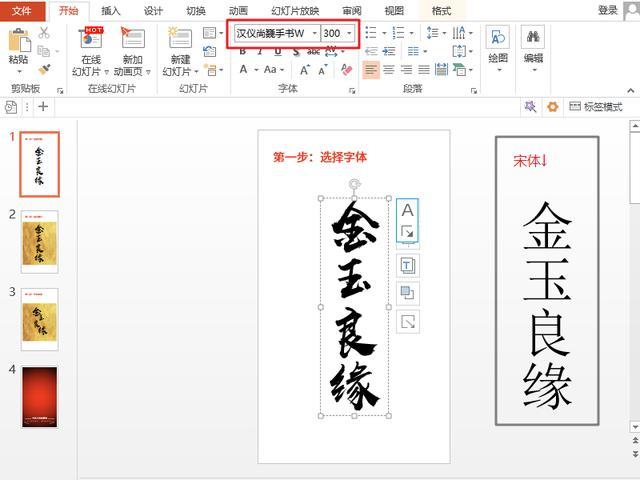Select the Format Painter brush icon
The image size is (640, 480).
click(44, 69)
